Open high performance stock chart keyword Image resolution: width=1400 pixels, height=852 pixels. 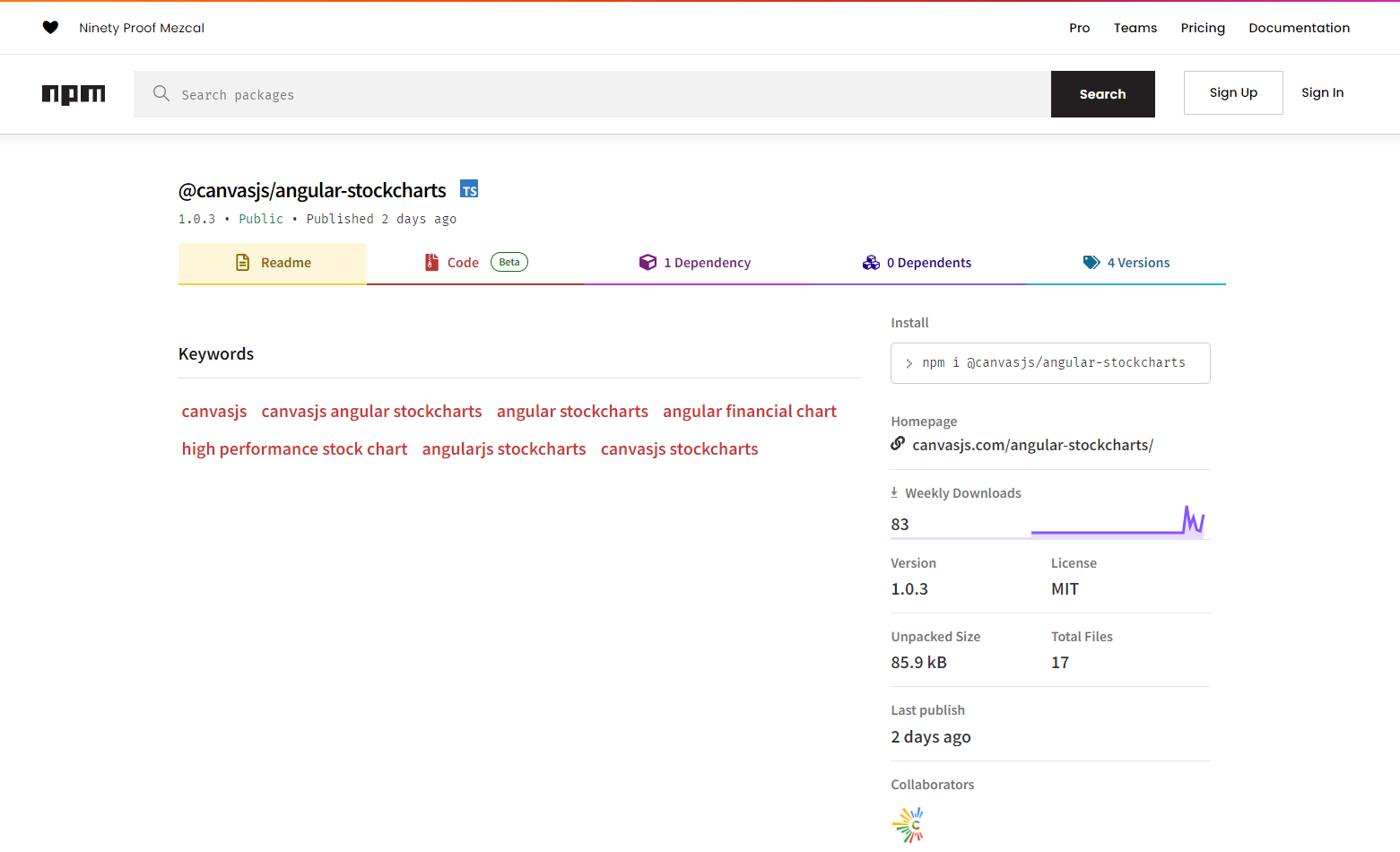point(294,449)
